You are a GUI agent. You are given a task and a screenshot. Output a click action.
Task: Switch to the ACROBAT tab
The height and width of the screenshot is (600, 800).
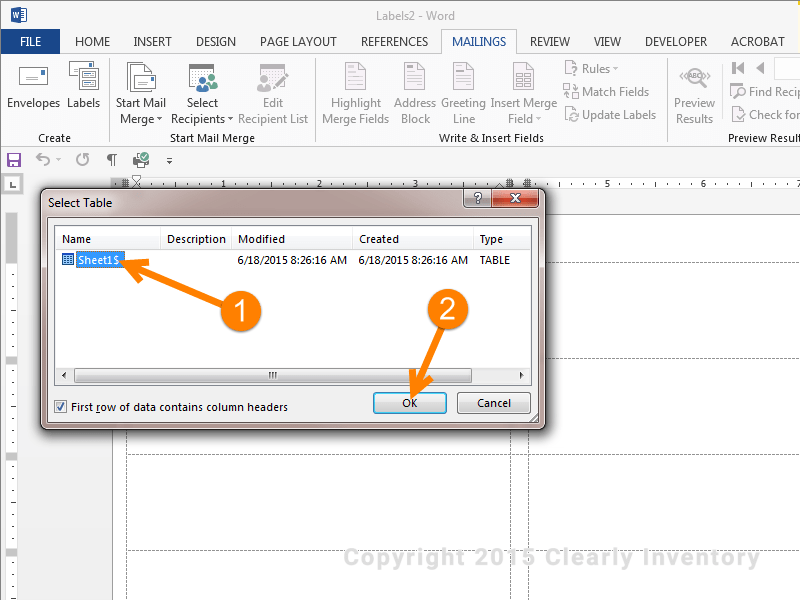coord(758,42)
